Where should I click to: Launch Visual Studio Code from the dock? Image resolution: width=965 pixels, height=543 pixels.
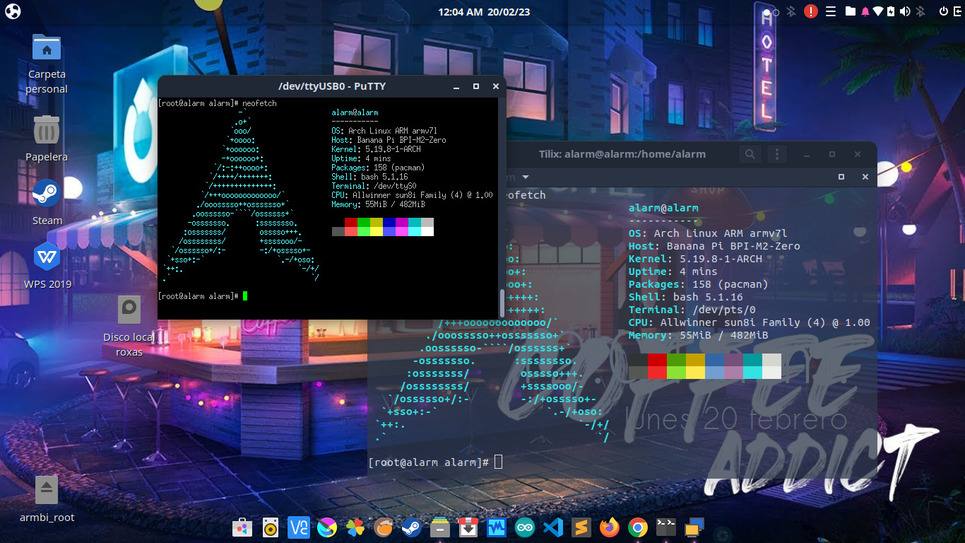(553, 528)
